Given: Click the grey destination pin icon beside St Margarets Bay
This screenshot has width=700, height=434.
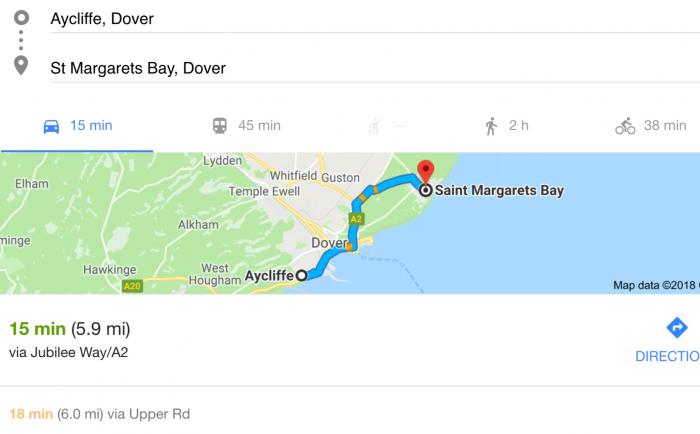Looking at the screenshot, I should click(x=21, y=66).
